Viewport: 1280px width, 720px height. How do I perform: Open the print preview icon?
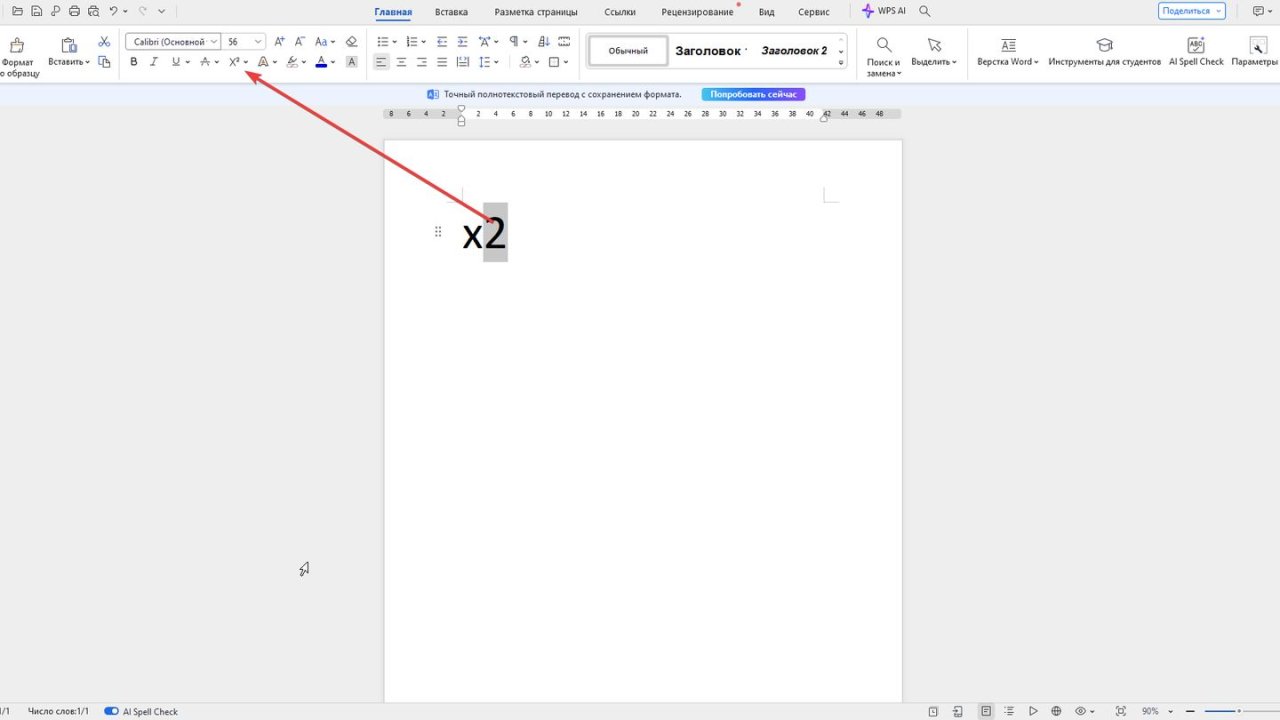(93, 11)
